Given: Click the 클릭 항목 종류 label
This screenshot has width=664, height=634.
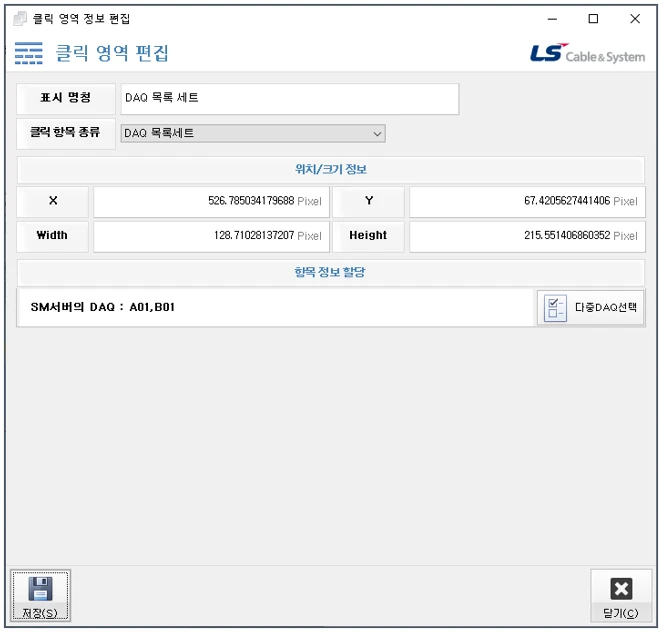Looking at the screenshot, I should pyautogui.click(x=65, y=132).
